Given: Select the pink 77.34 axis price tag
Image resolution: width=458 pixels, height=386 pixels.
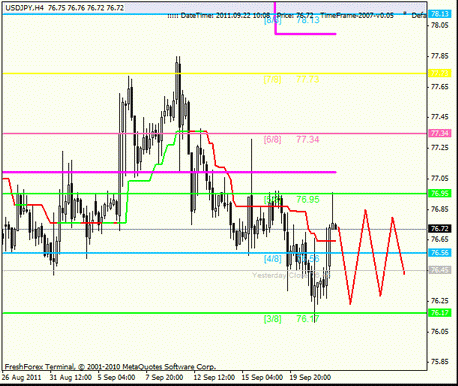Looking at the screenshot, I should click(x=440, y=133).
